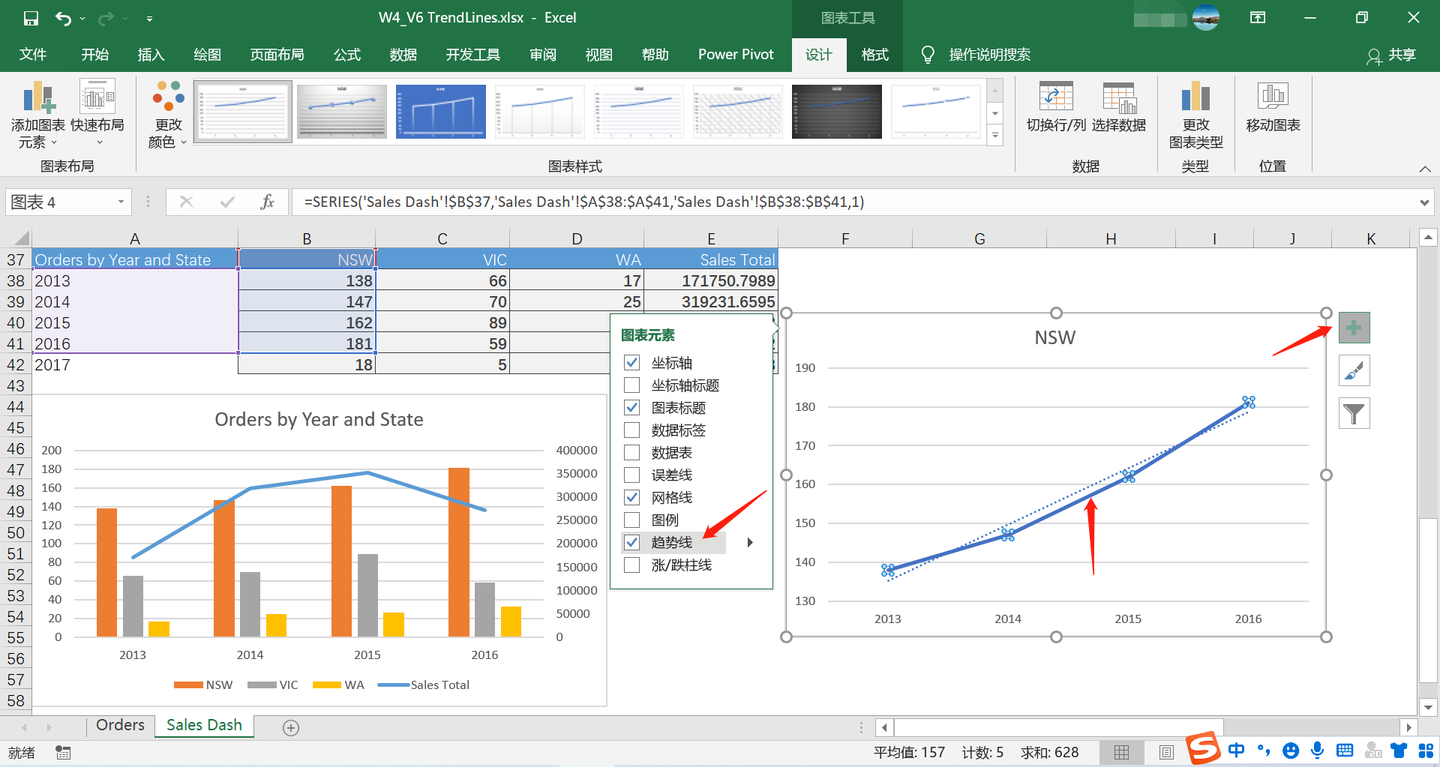
Task: Open the chart styles paintbrush button
Action: coord(1354,371)
